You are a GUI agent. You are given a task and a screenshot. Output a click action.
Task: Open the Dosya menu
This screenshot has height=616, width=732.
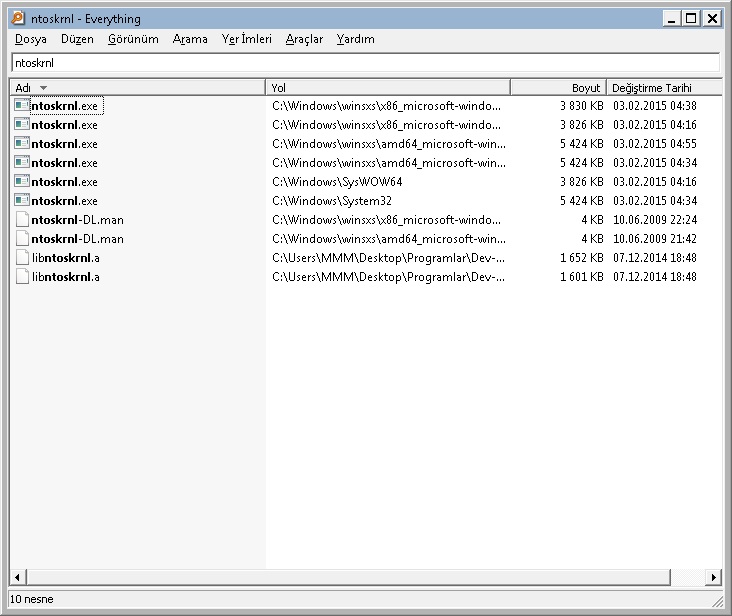coord(30,39)
